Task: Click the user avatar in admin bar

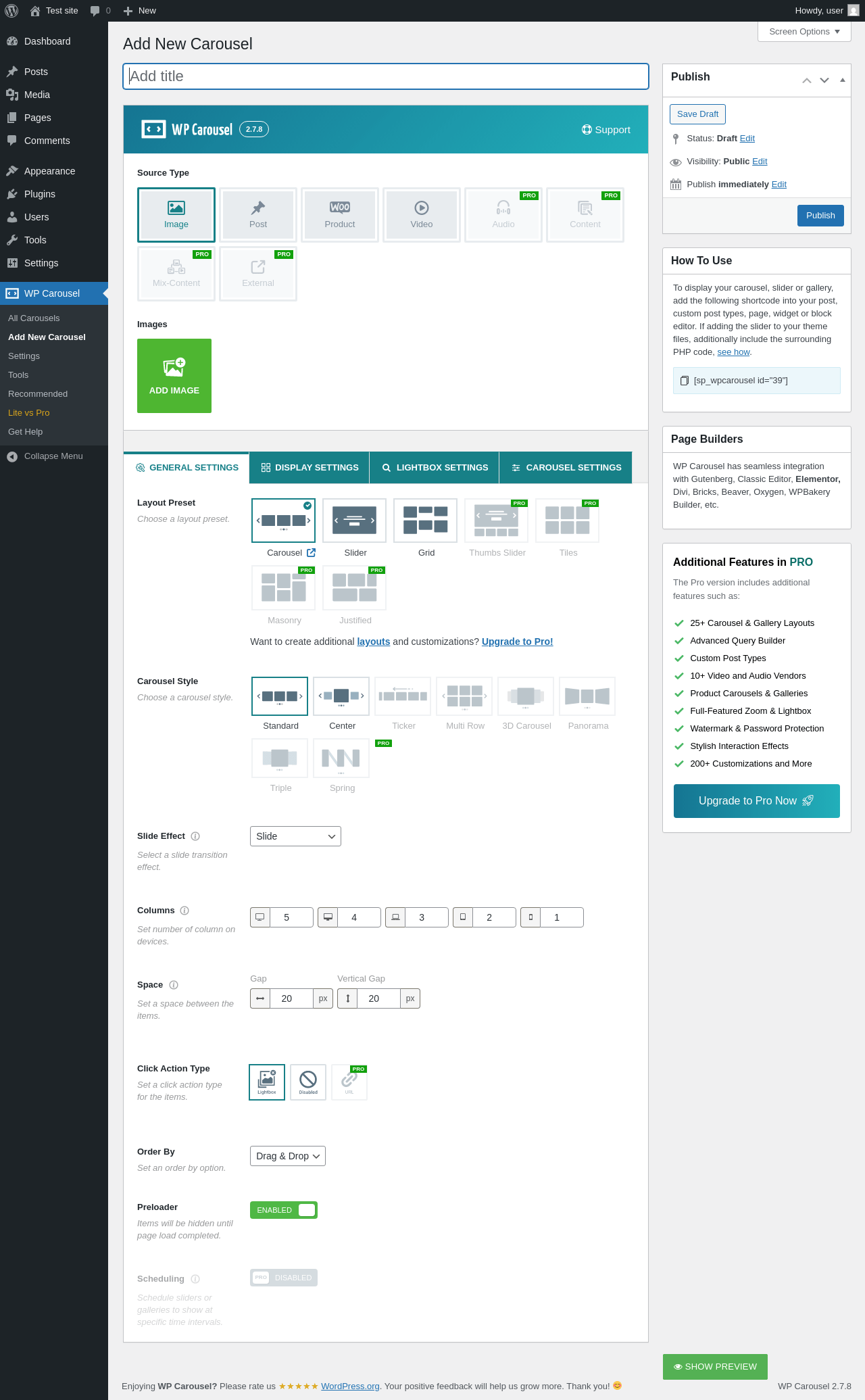Action: (x=854, y=11)
